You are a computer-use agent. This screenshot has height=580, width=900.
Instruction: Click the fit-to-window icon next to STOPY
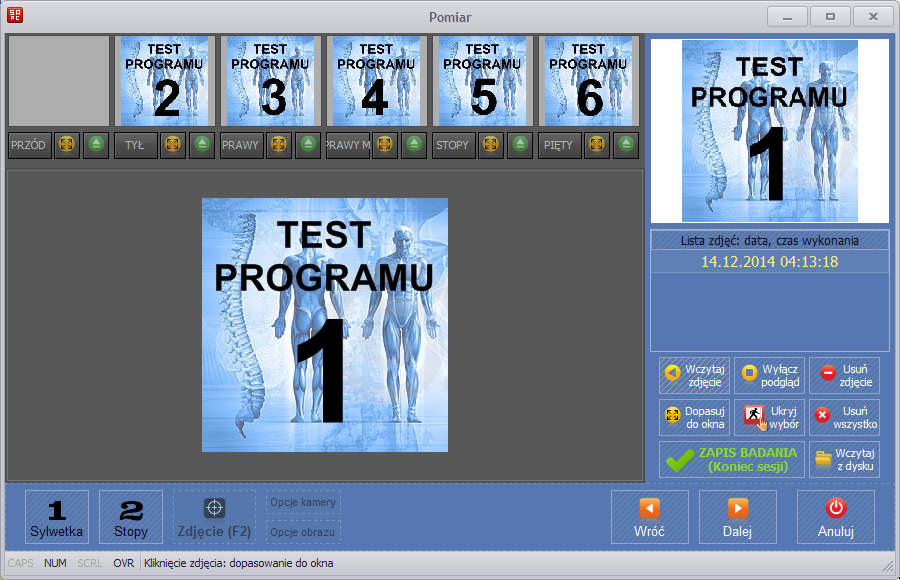[x=491, y=145]
